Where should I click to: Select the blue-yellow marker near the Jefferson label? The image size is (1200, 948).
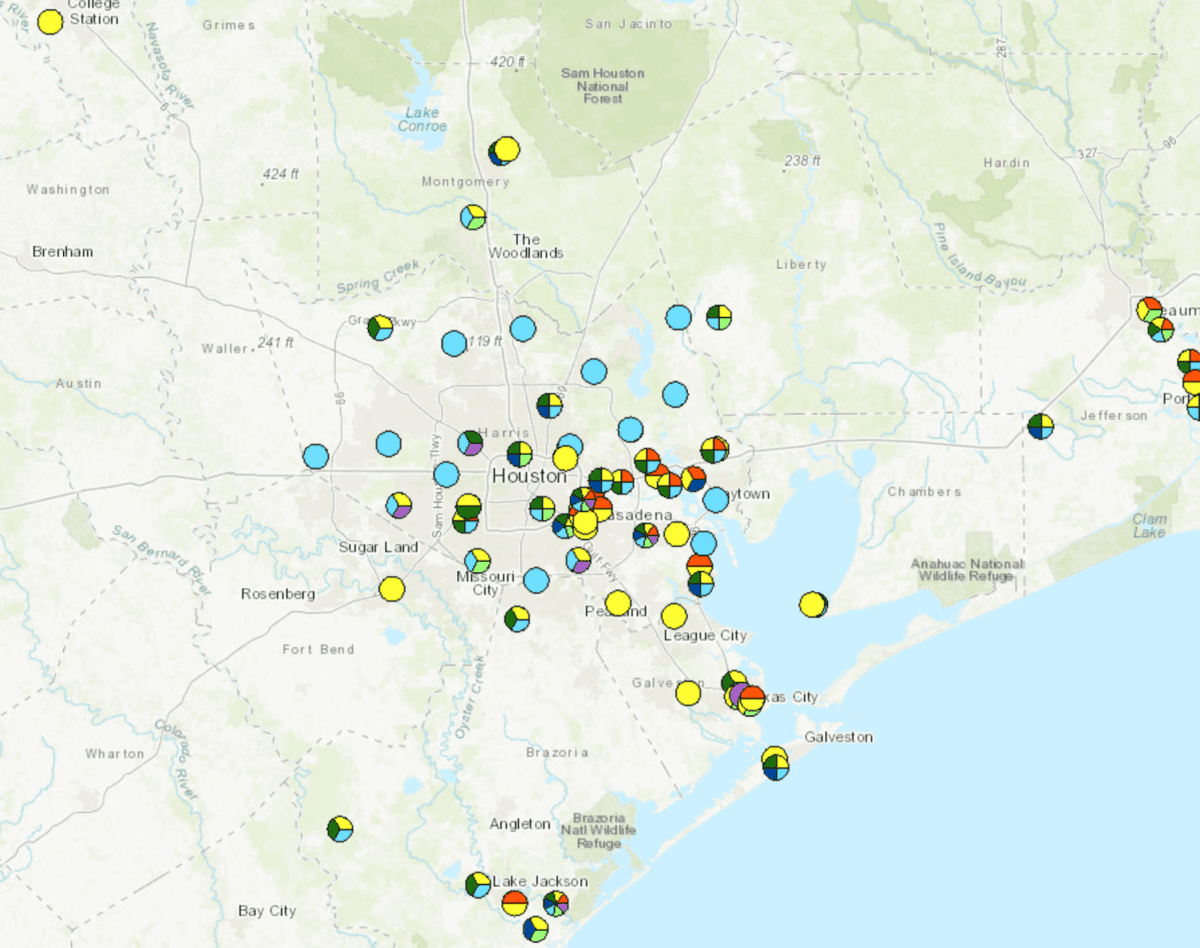coord(1040,425)
